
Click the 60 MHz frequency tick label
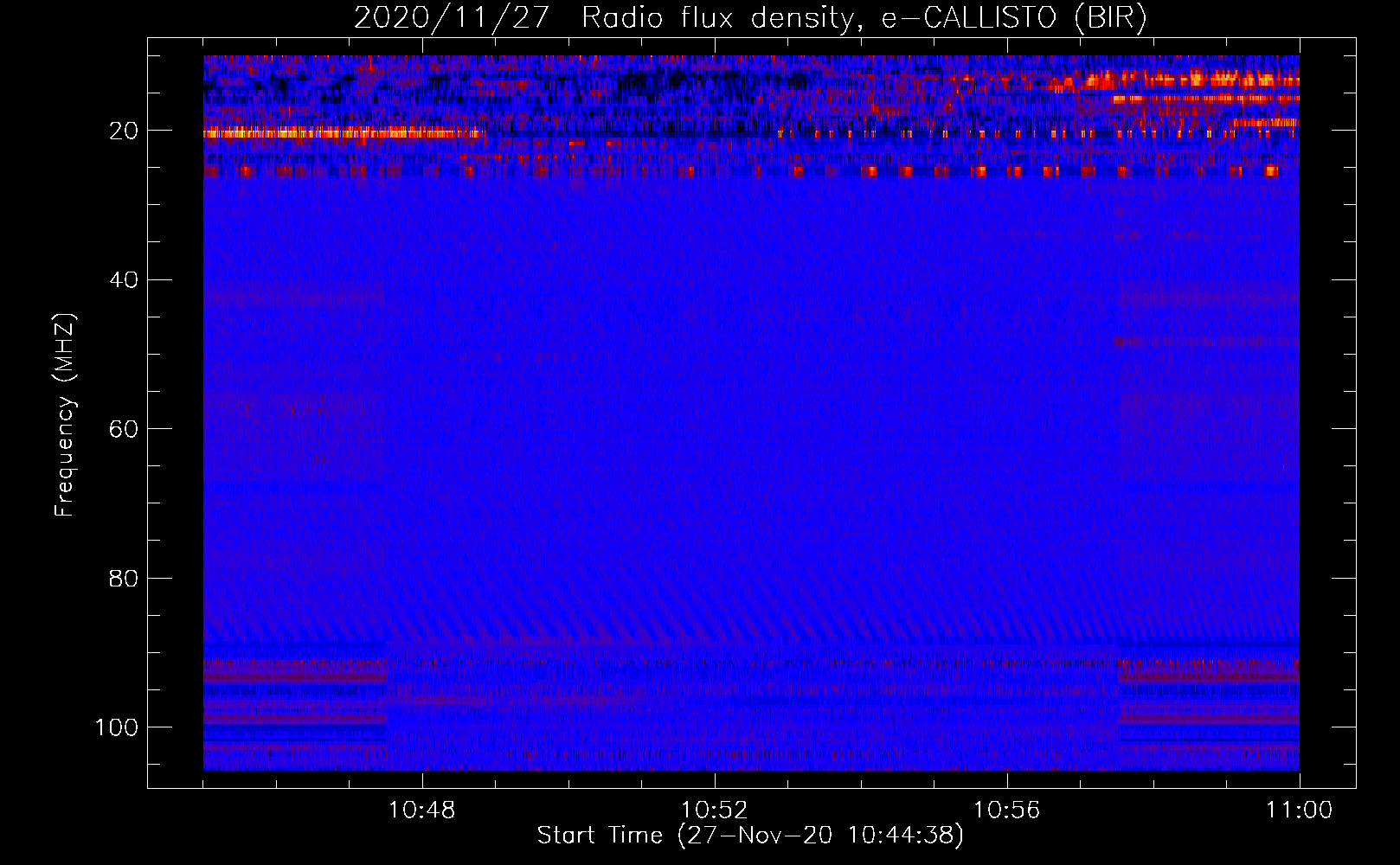pyautogui.click(x=125, y=429)
